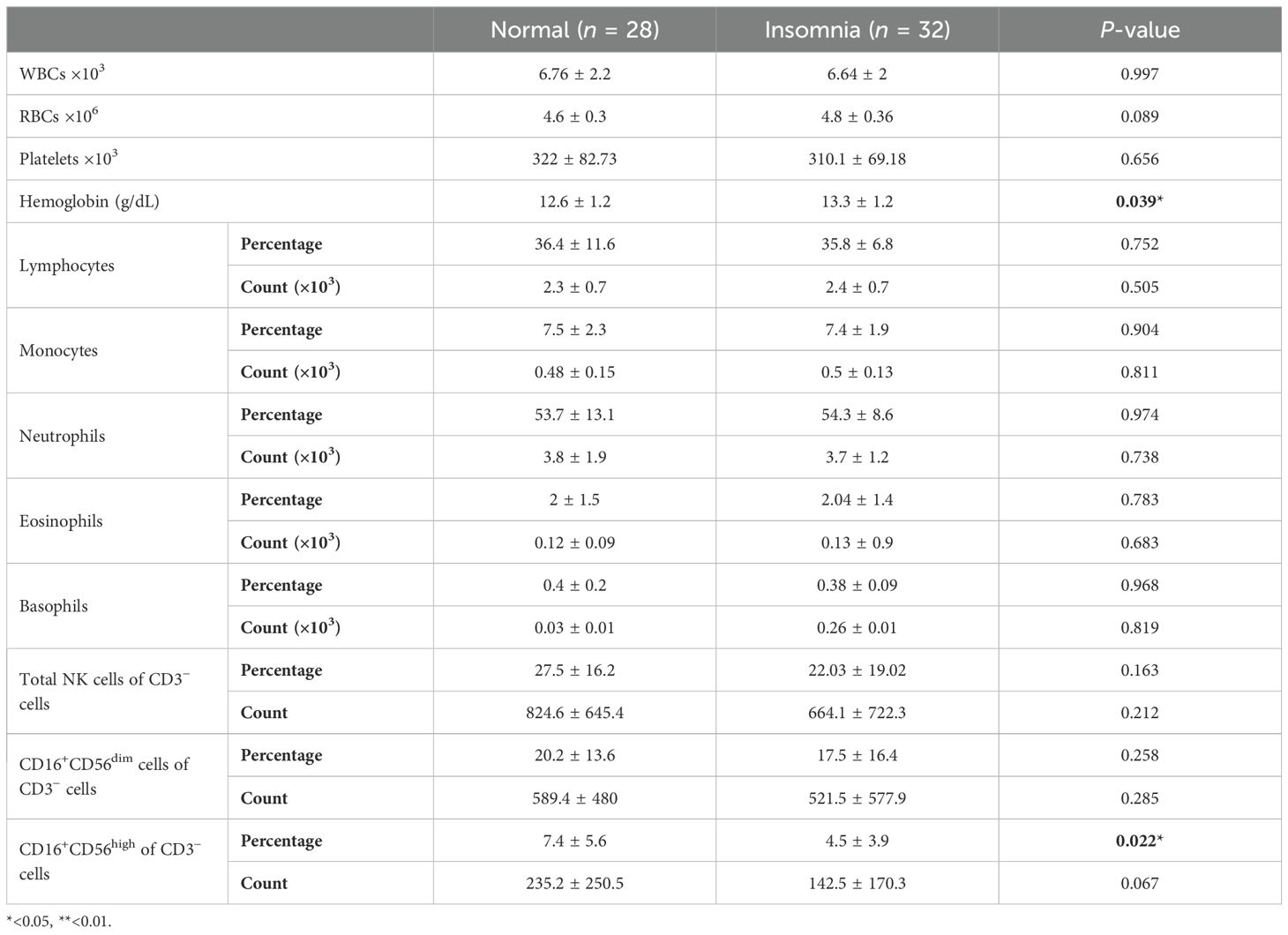Select the WBCs ×10³ row label

pyautogui.click(x=62, y=74)
